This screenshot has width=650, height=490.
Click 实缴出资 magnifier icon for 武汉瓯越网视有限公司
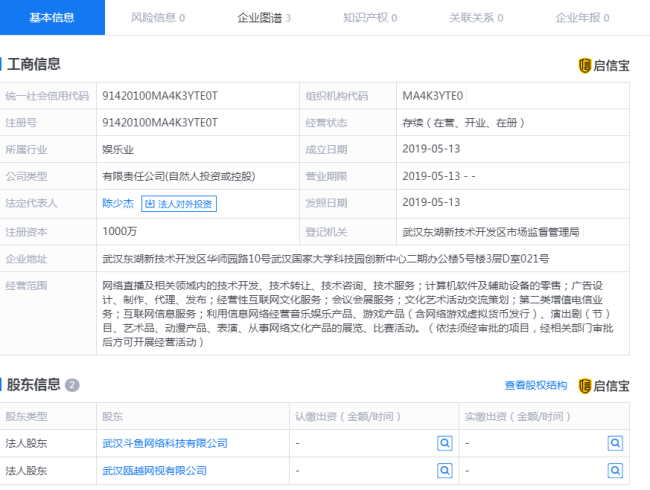click(x=615, y=471)
